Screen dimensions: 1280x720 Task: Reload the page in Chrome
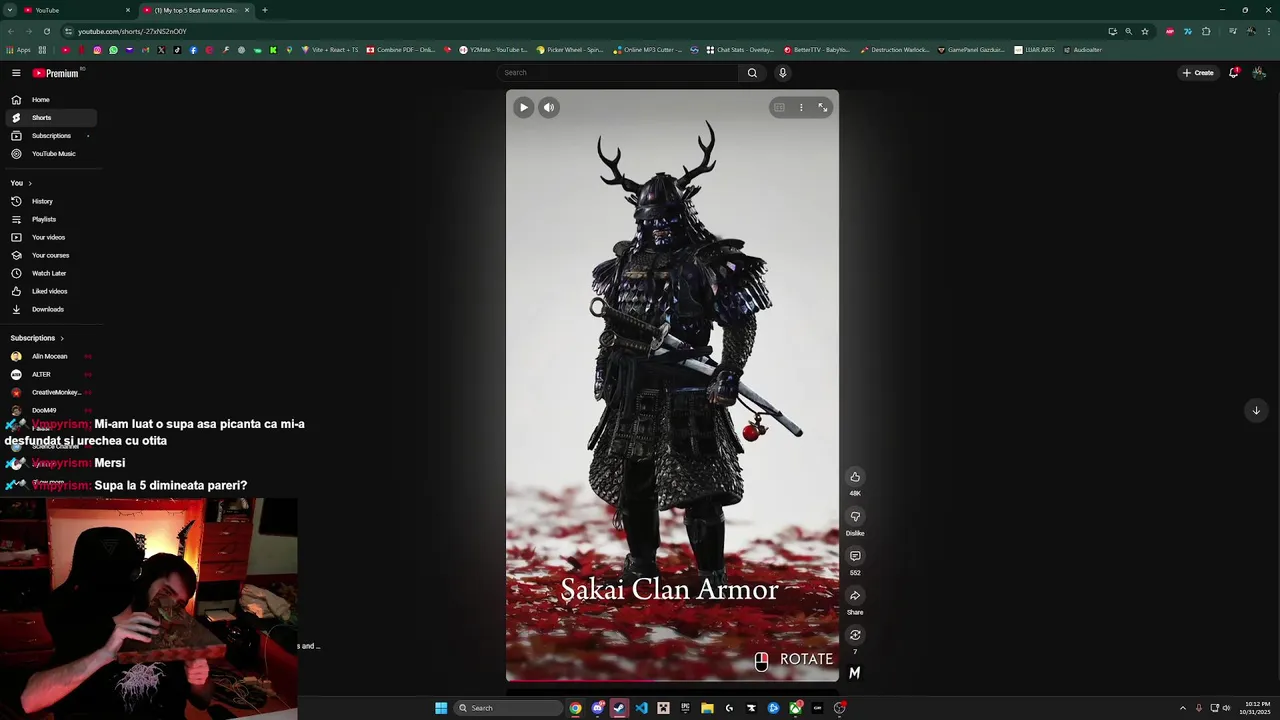click(x=46, y=31)
